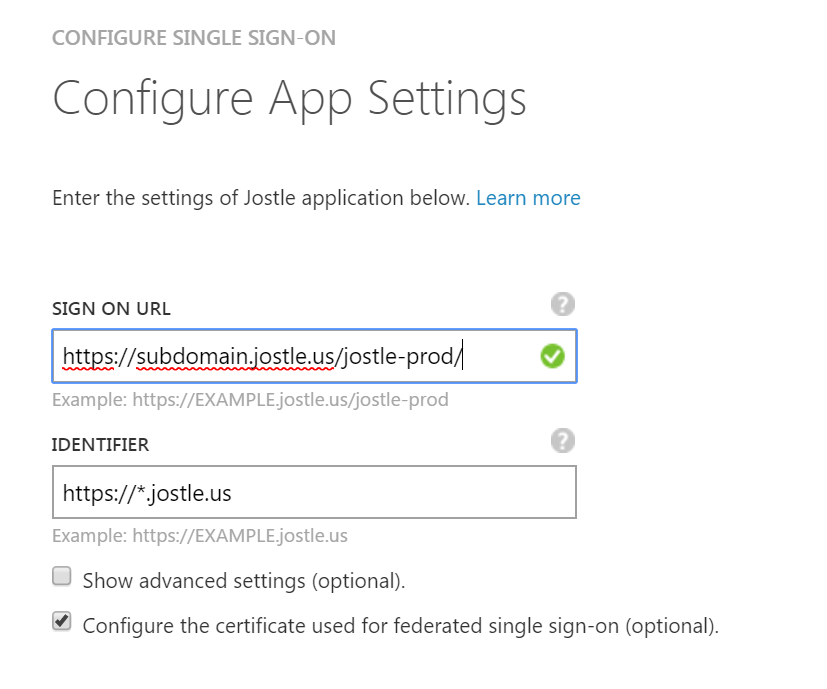The image size is (827, 689).
Task: Click the jostle-prod example text under Sign On URL
Action: pos(250,400)
